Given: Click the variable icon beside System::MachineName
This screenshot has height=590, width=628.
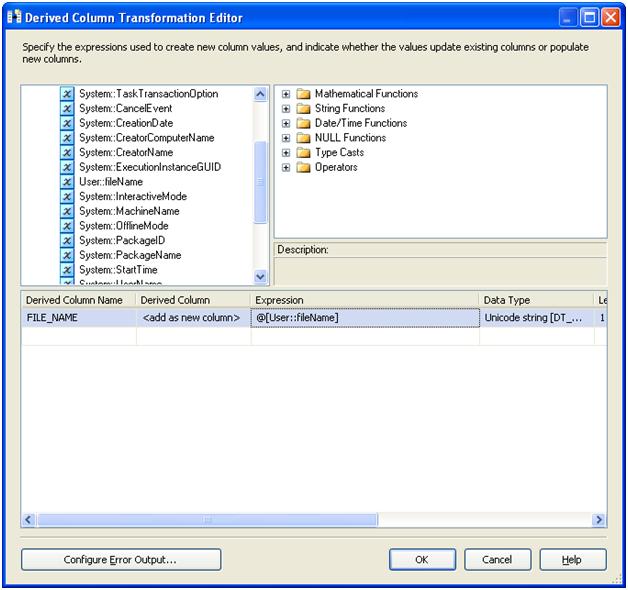Looking at the screenshot, I should (67, 211).
